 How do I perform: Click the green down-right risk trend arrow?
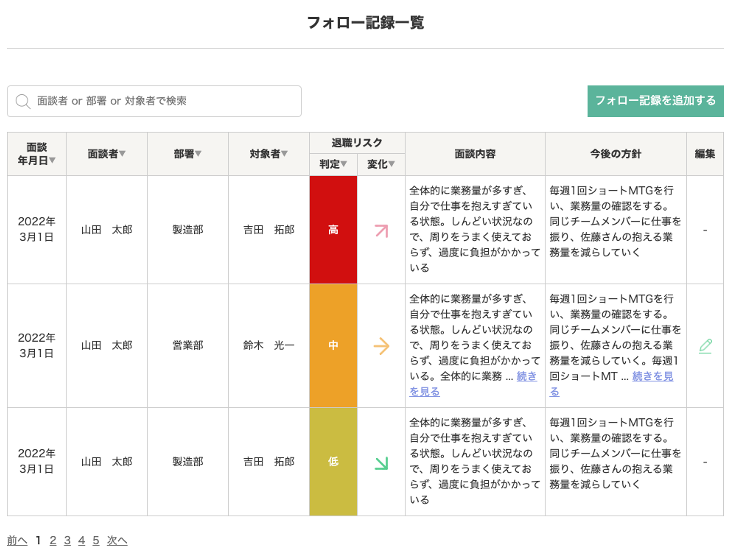coord(381,463)
